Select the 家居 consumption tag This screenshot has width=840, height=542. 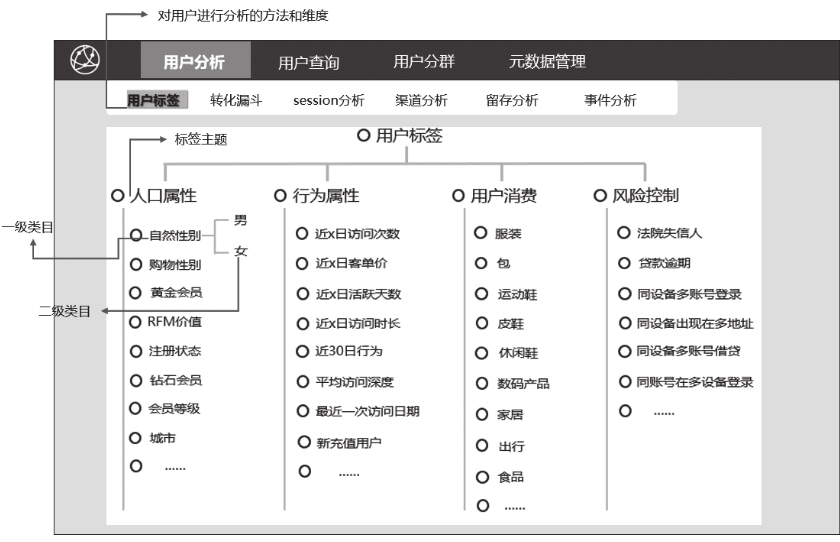tap(500, 415)
